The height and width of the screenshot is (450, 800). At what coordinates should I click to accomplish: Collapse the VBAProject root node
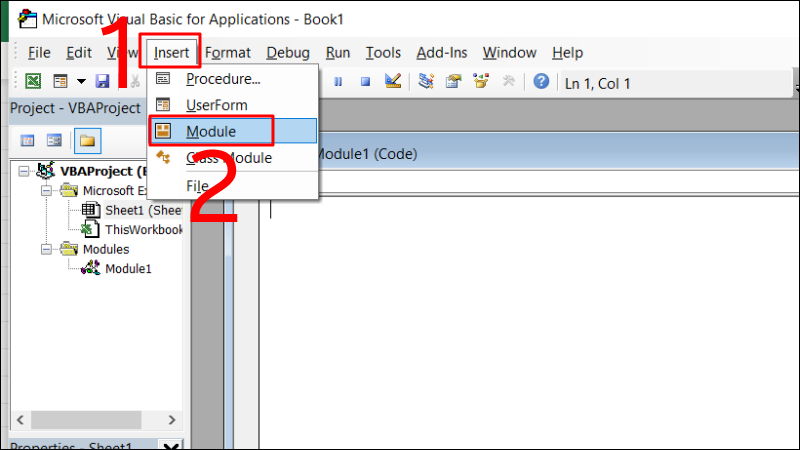[x=23, y=171]
